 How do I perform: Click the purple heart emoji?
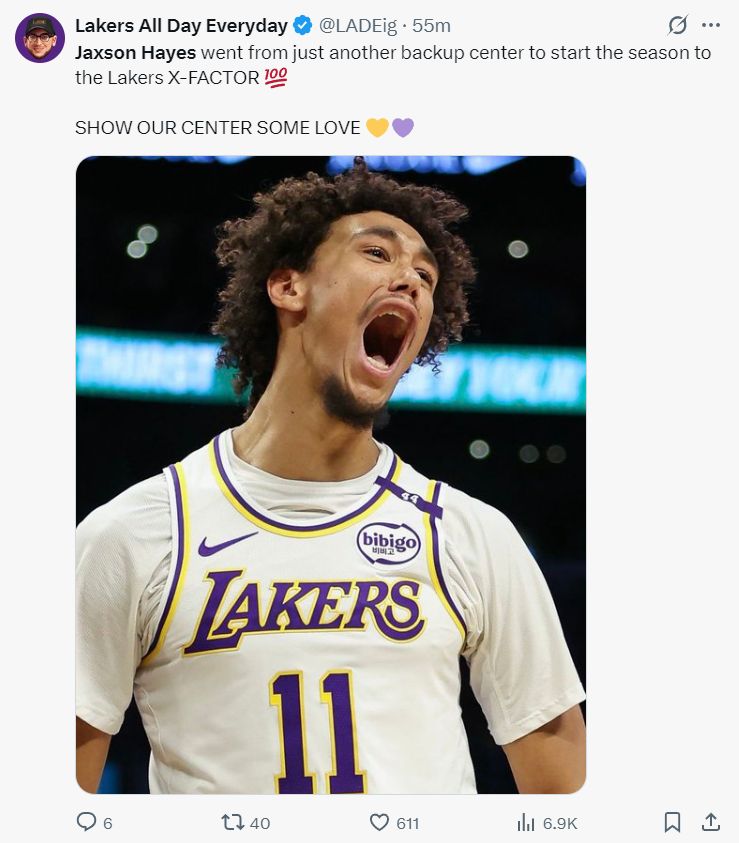point(402,127)
